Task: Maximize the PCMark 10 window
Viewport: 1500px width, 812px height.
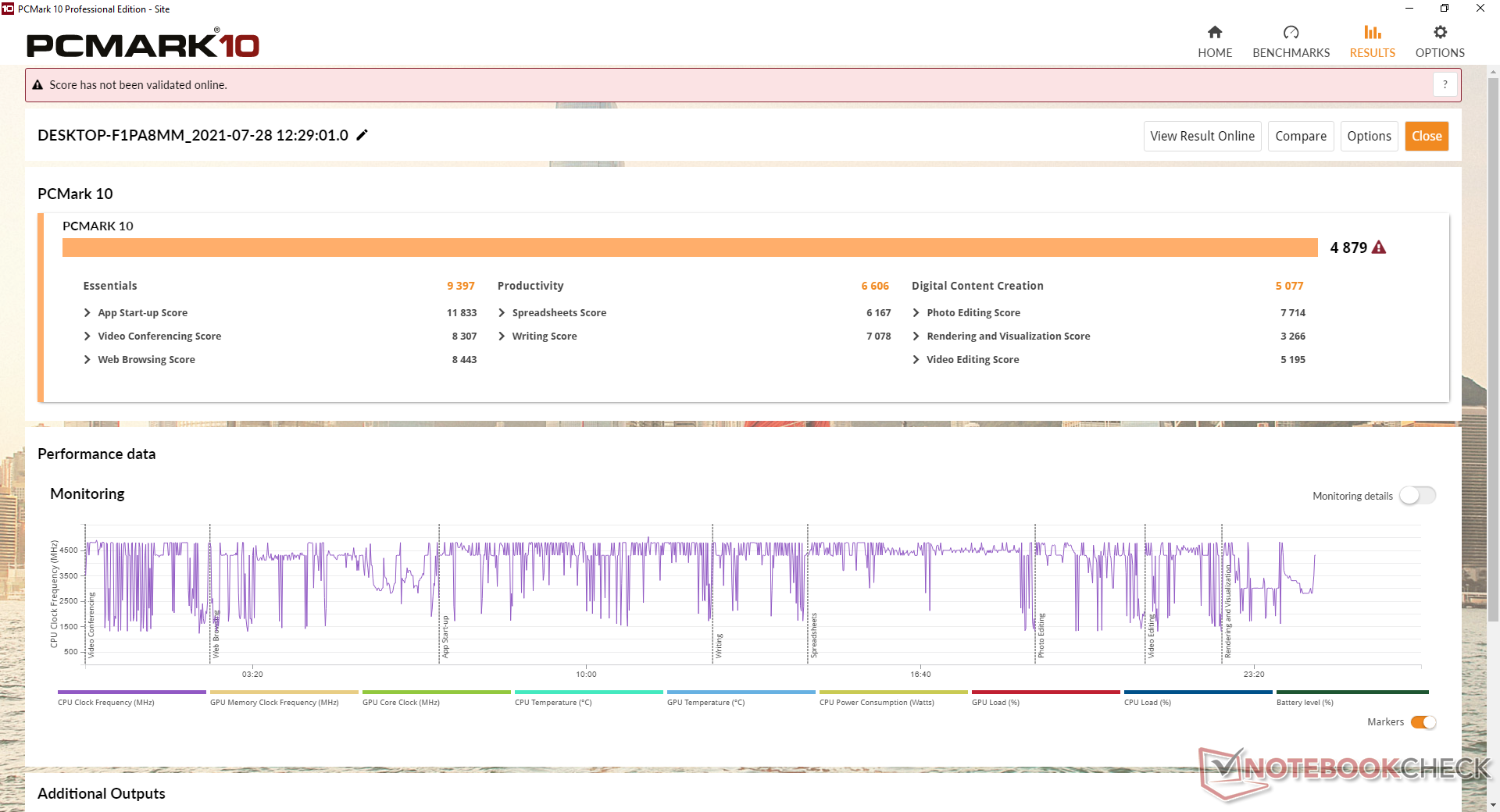Action: 1445,9
